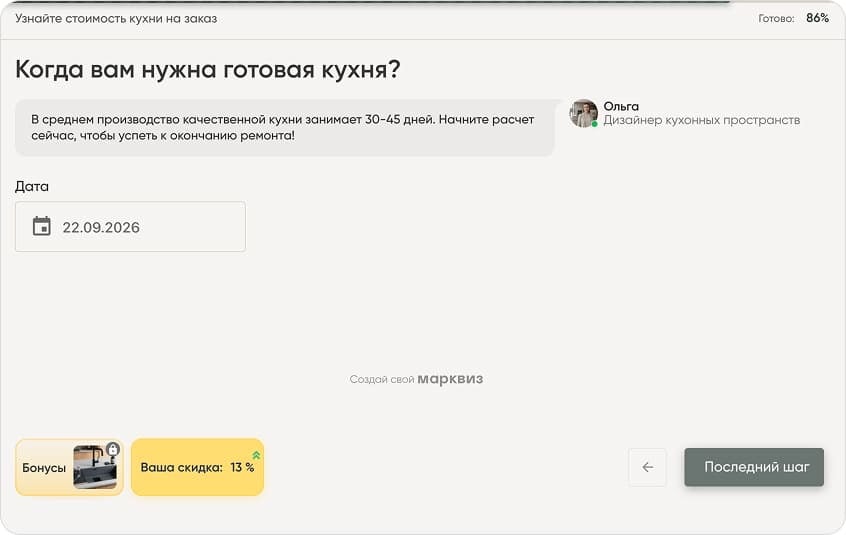
Task: Click the Узнайте стоимость кухни на заказ title
Action: click(116, 18)
